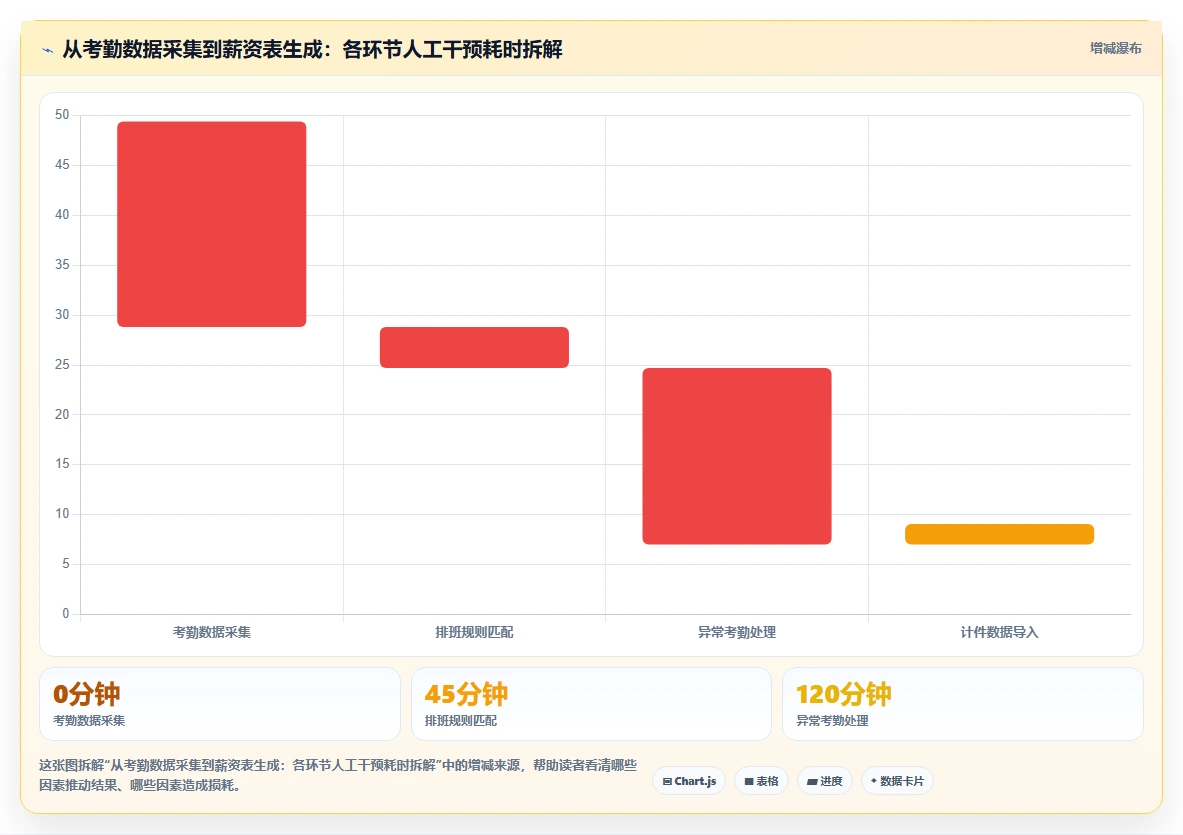Click the x-axis label 异常考勤处理
Screen dimensions: 1183x835
[736, 632]
